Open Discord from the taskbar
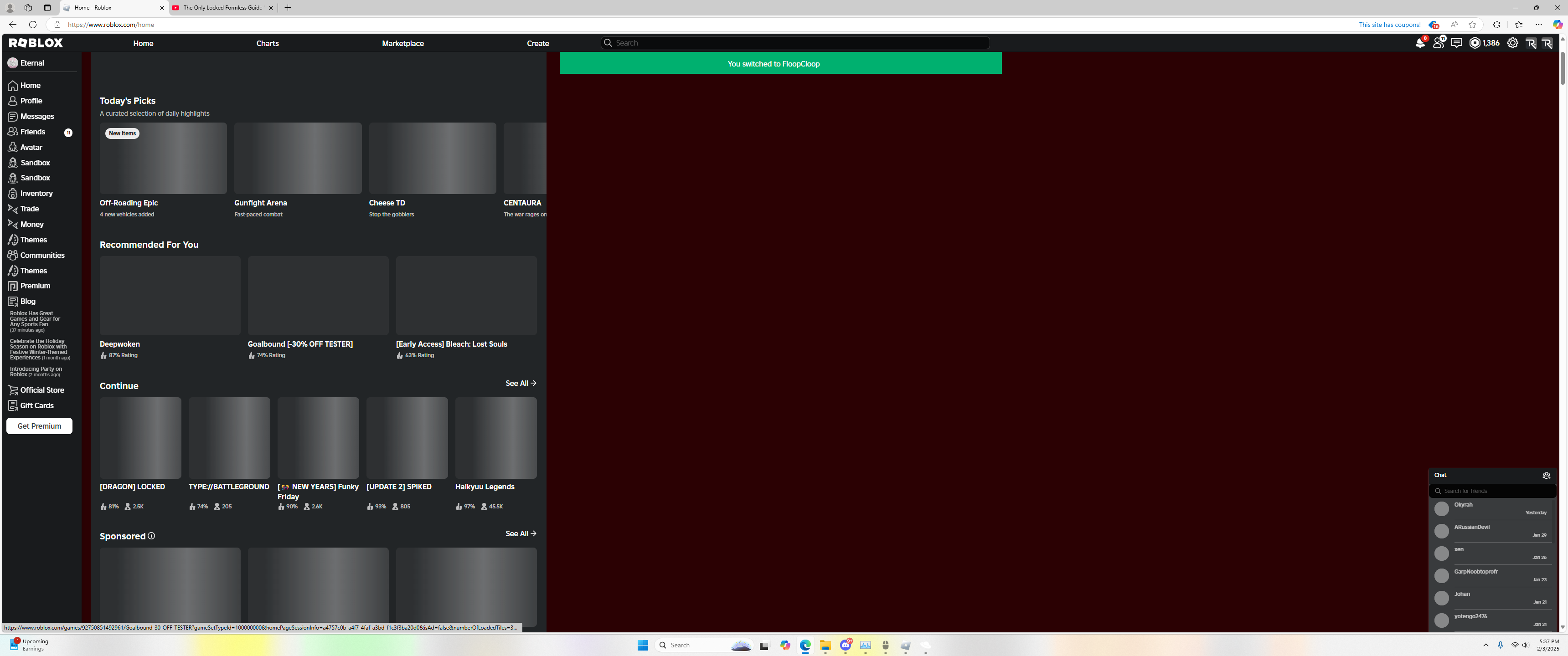The width and height of the screenshot is (1568, 656). 846,645
